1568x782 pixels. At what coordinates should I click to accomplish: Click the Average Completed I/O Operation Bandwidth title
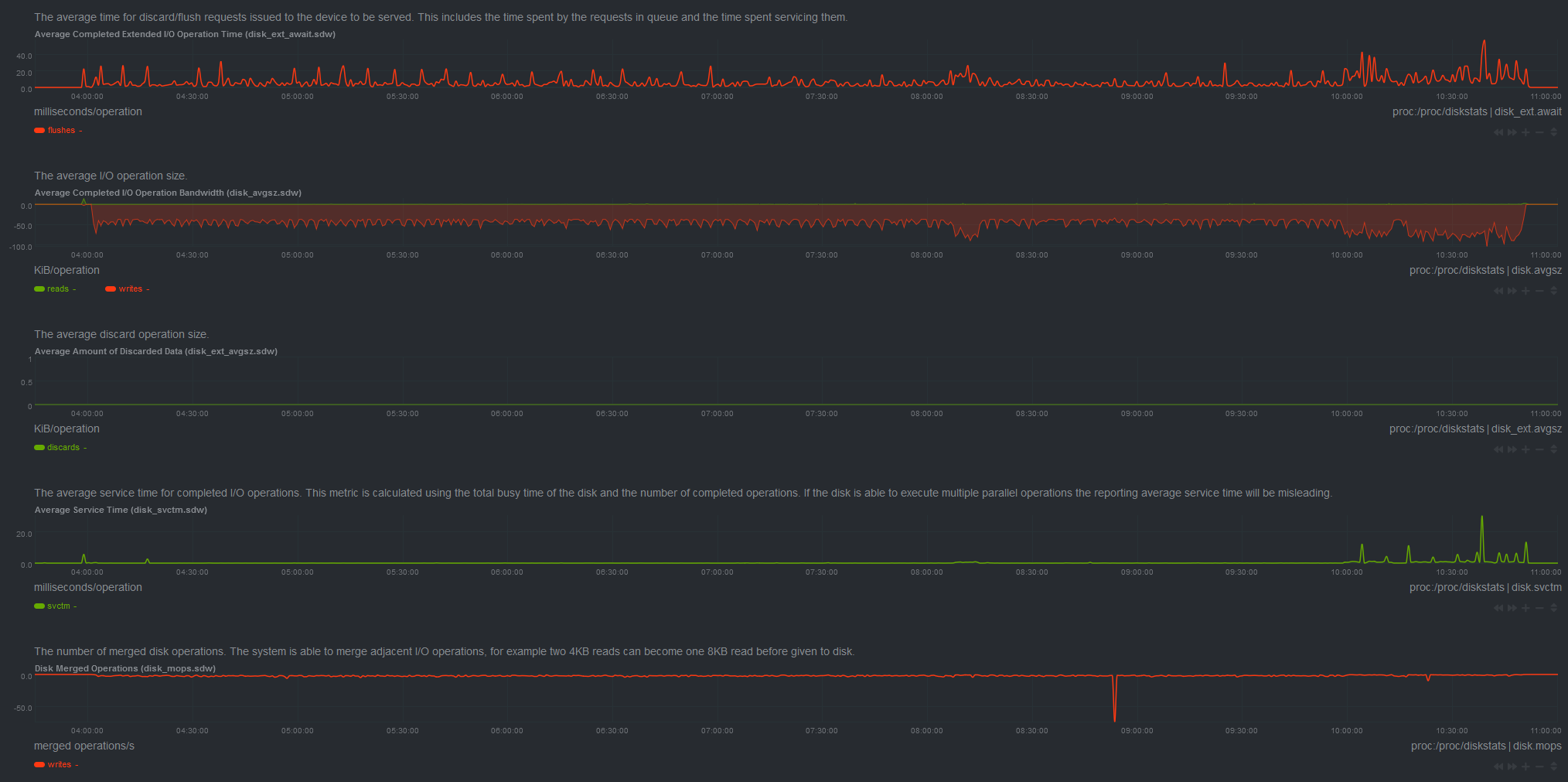tap(168, 193)
